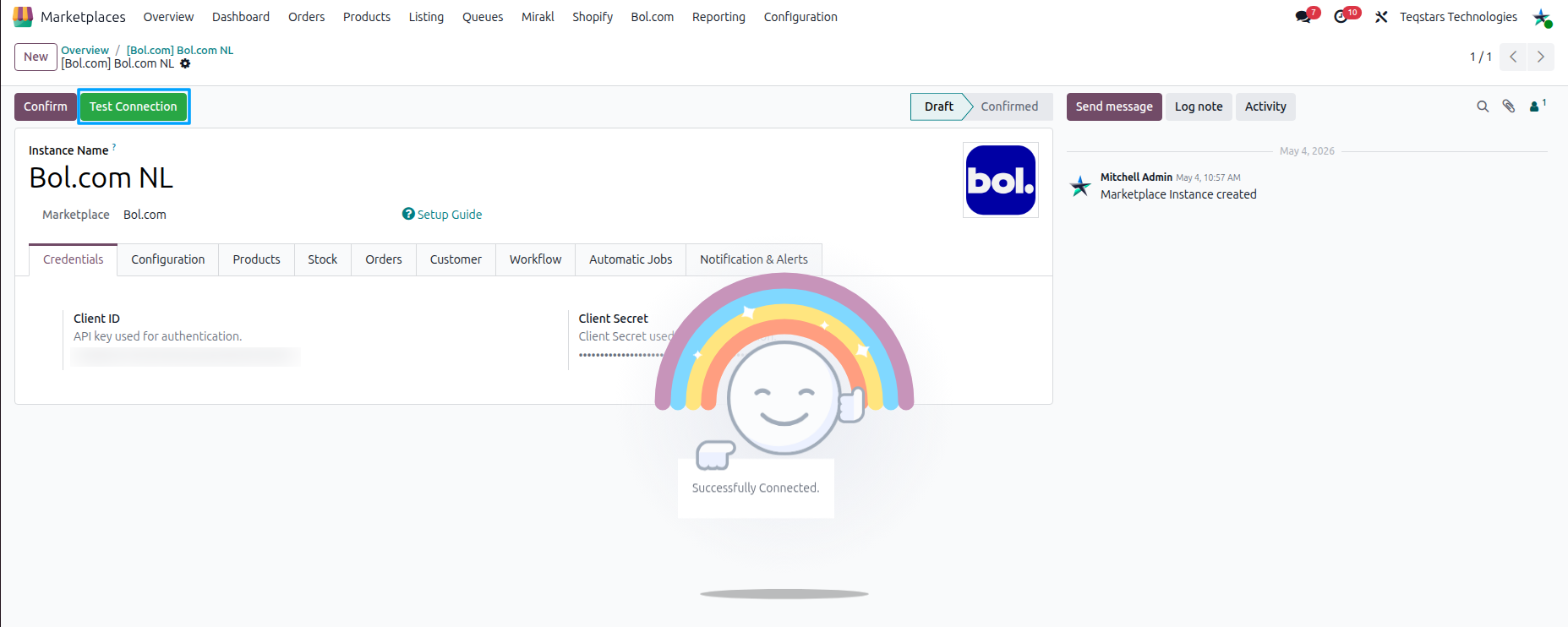Attach files via the paperclip icon
Image resolution: width=1568 pixels, height=627 pixels.
point(1509,106)
